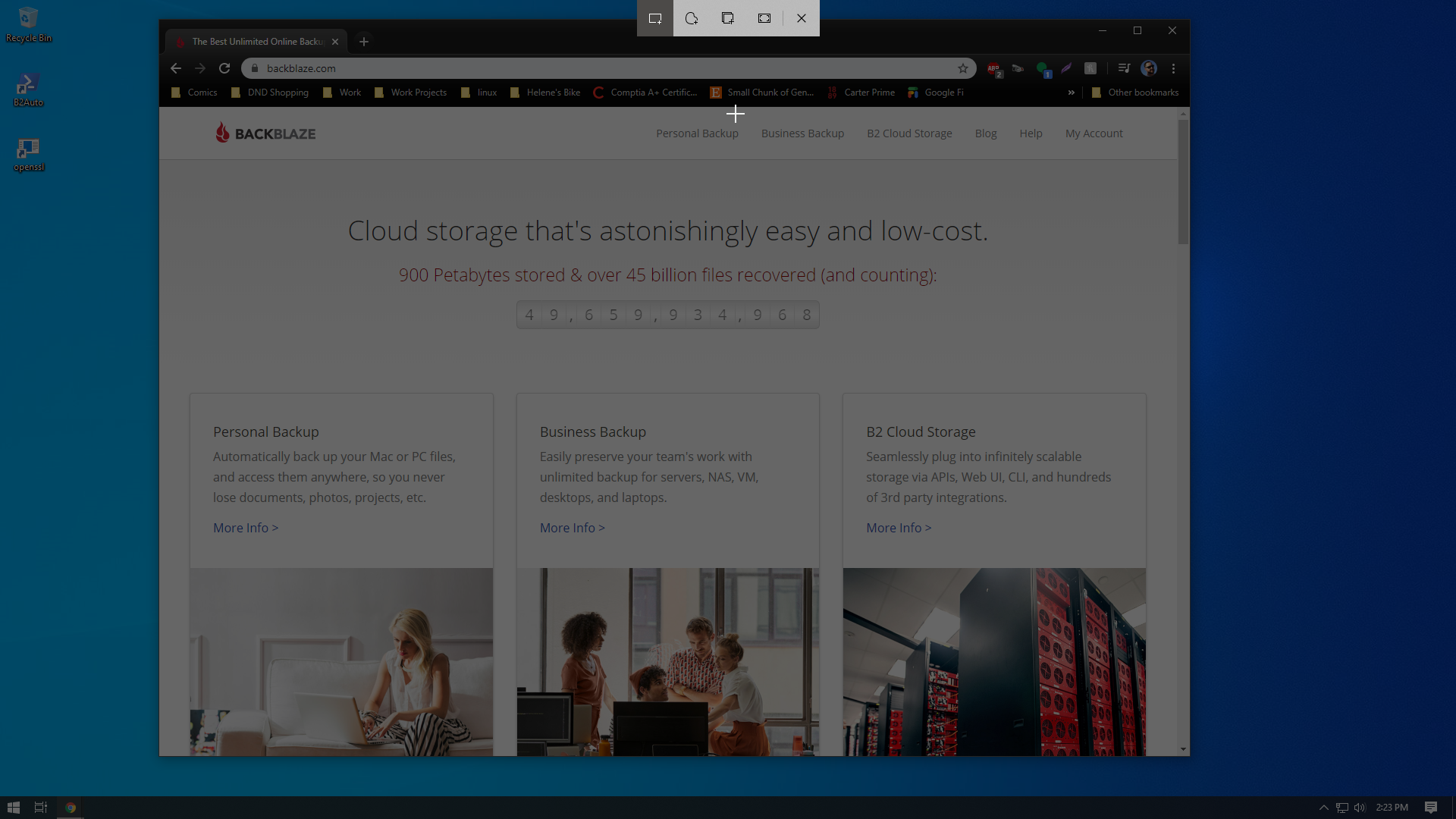Show hidden bookmarks with double chevron

[x=1072, y=93]
